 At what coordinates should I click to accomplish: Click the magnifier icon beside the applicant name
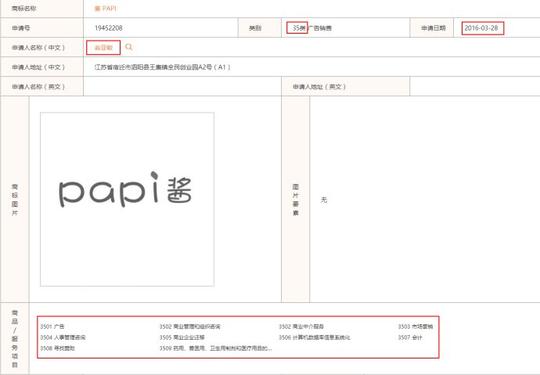click(x=129, y=47)
